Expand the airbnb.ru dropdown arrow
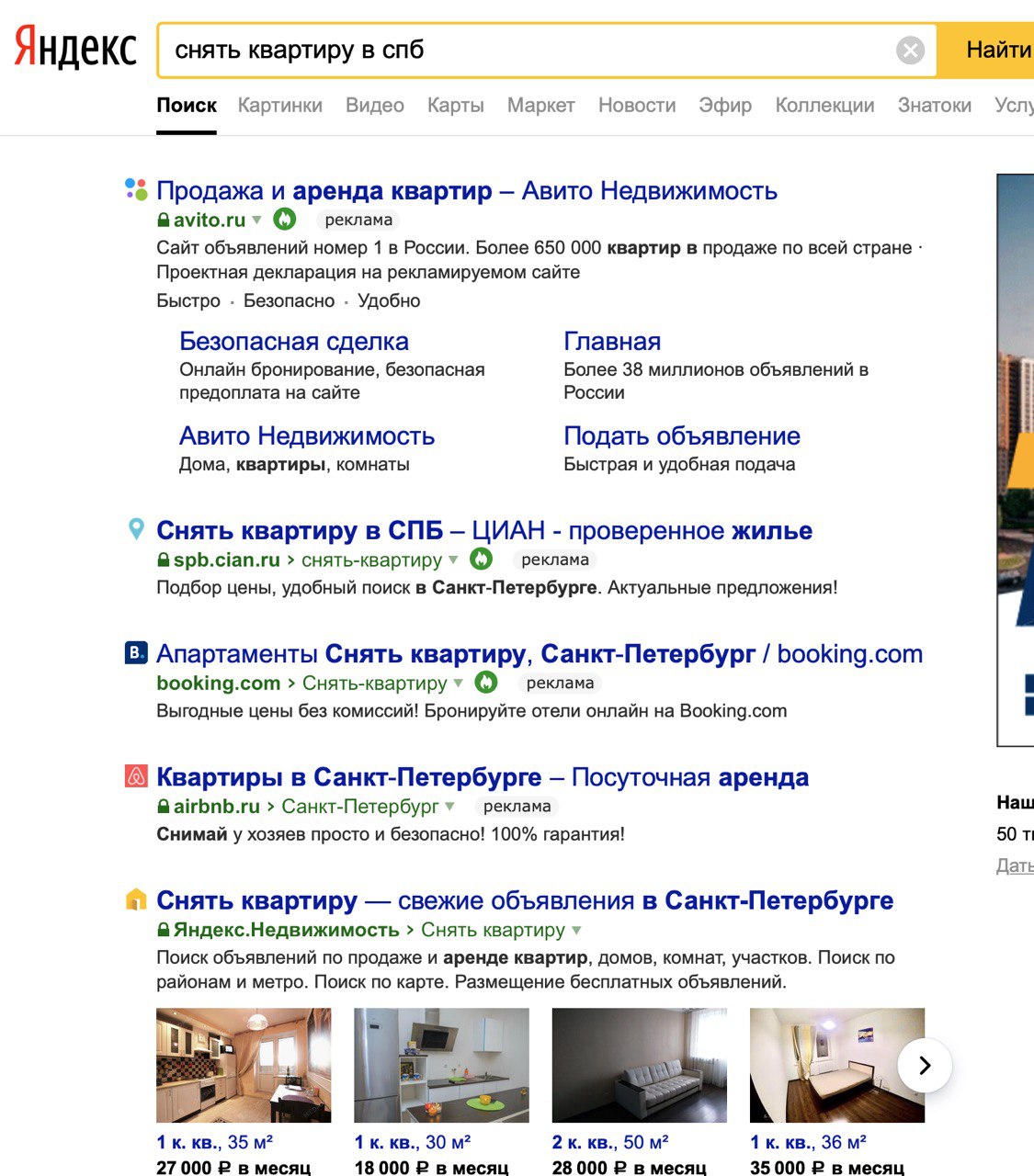1034x1176 pixels. (x=449, y=806)
